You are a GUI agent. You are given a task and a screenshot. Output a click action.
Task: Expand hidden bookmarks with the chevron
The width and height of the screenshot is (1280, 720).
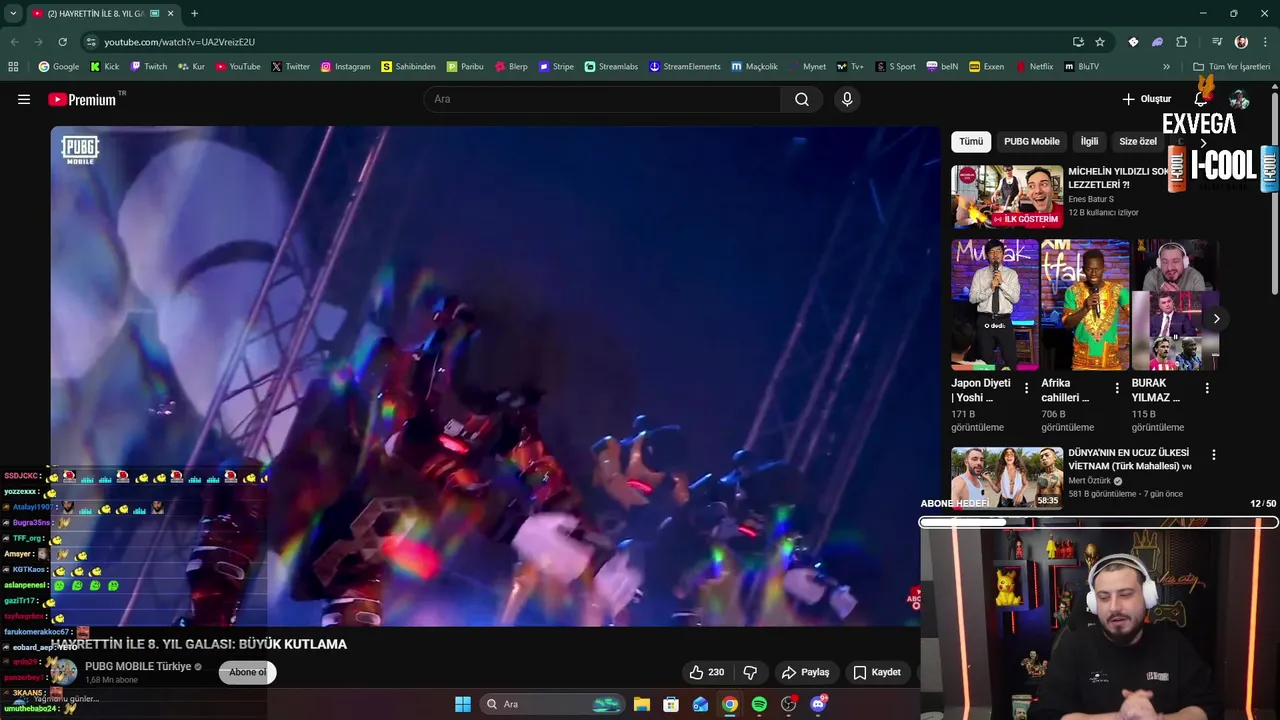pyautogui.click(x=1166, y=67)
